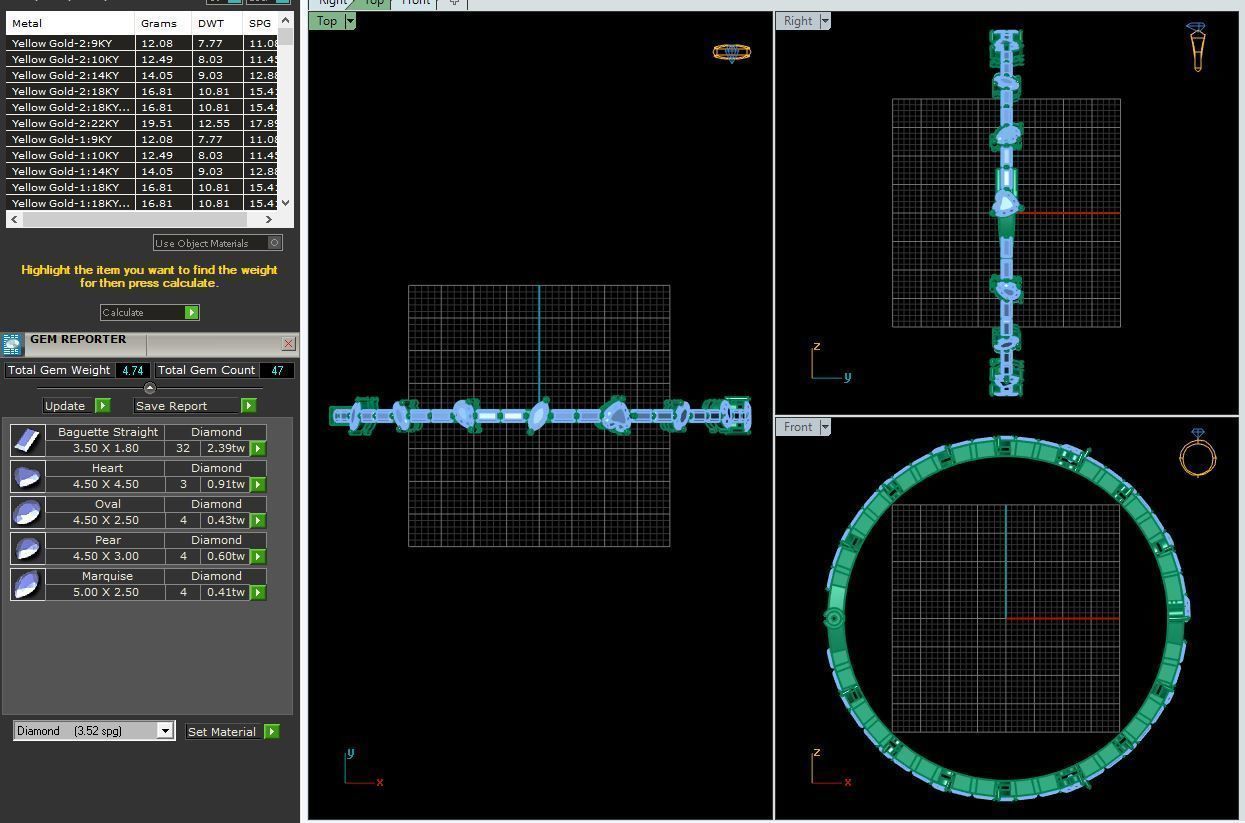Click green arrow beside 0.91tw Heart row

pyautogui.click(x=258, y=485)
